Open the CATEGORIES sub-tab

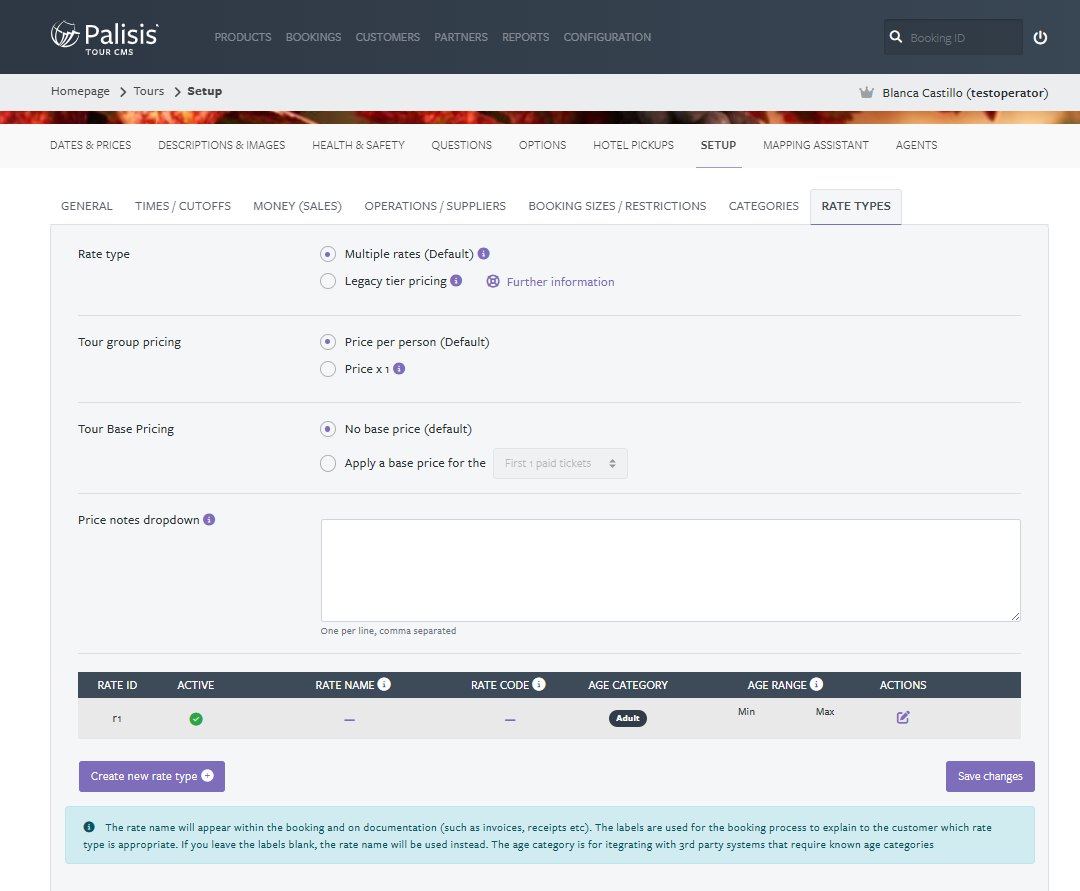(763, 206)
